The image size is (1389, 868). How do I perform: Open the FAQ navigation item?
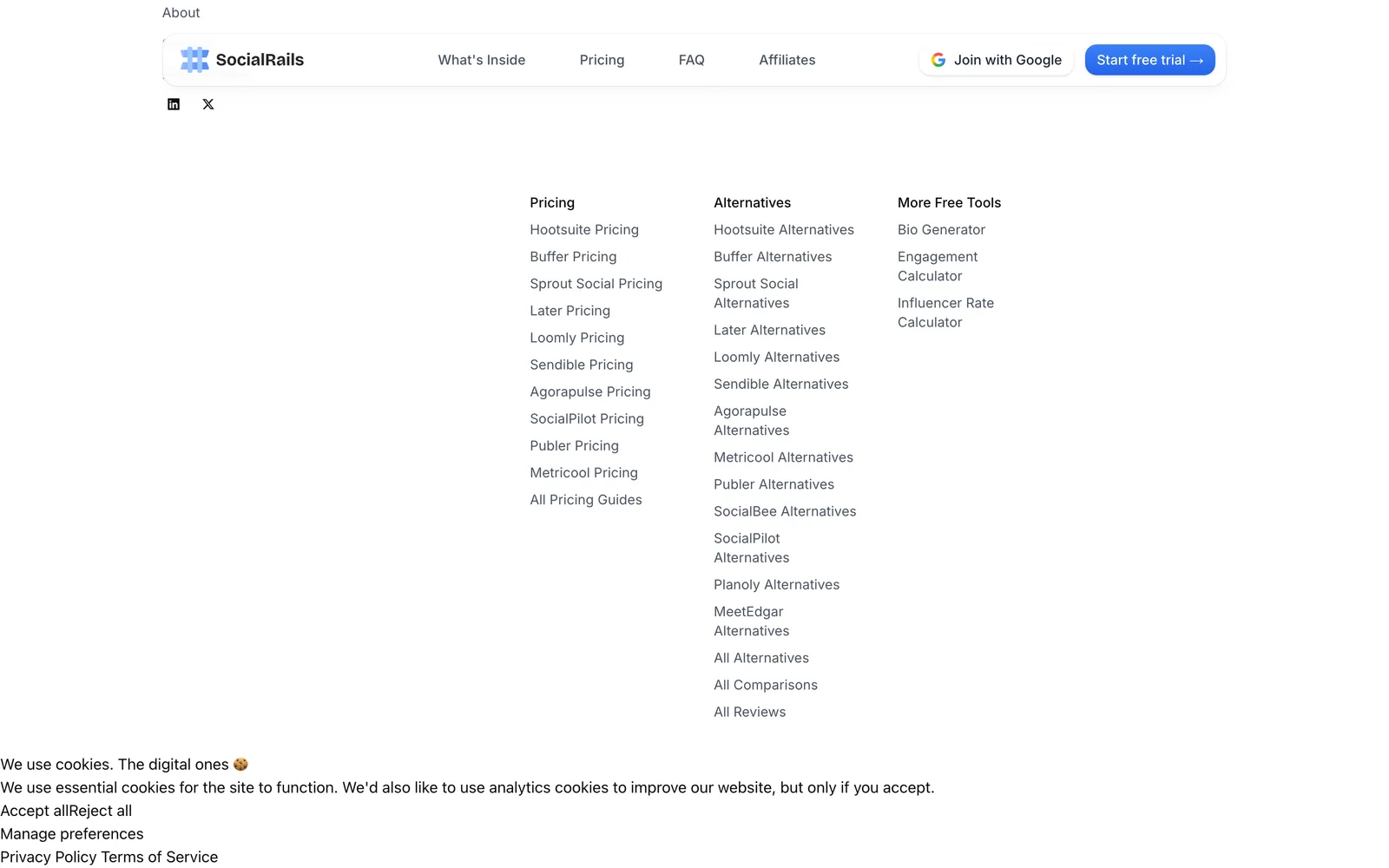(692, 60)
